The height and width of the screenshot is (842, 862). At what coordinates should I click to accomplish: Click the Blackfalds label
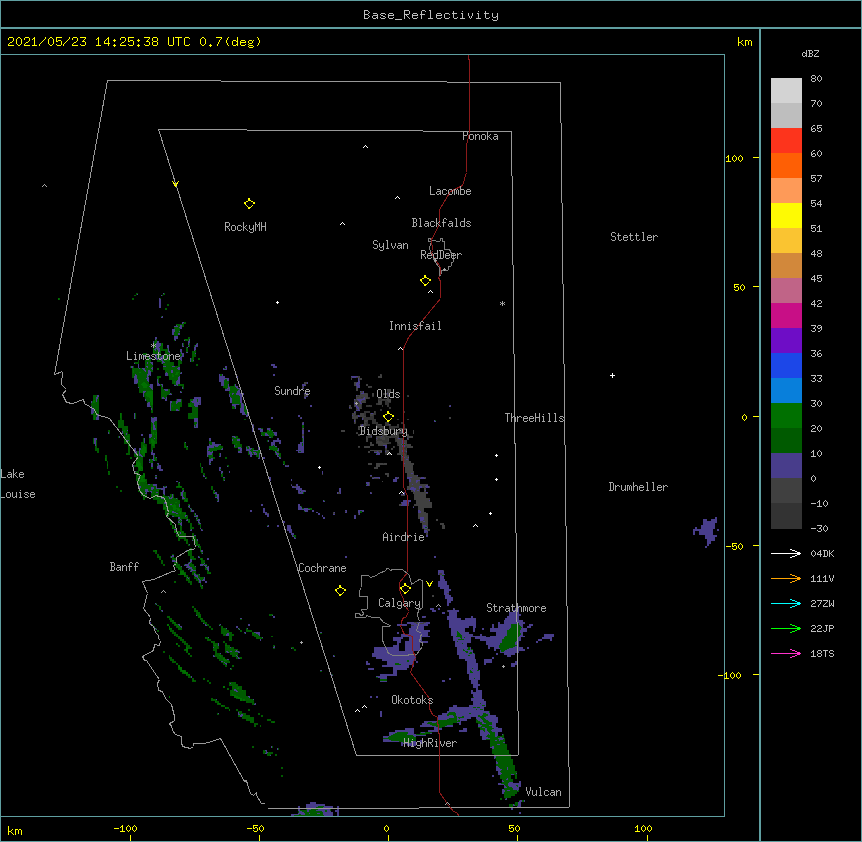pyautogui.click(x=441, y=223)
